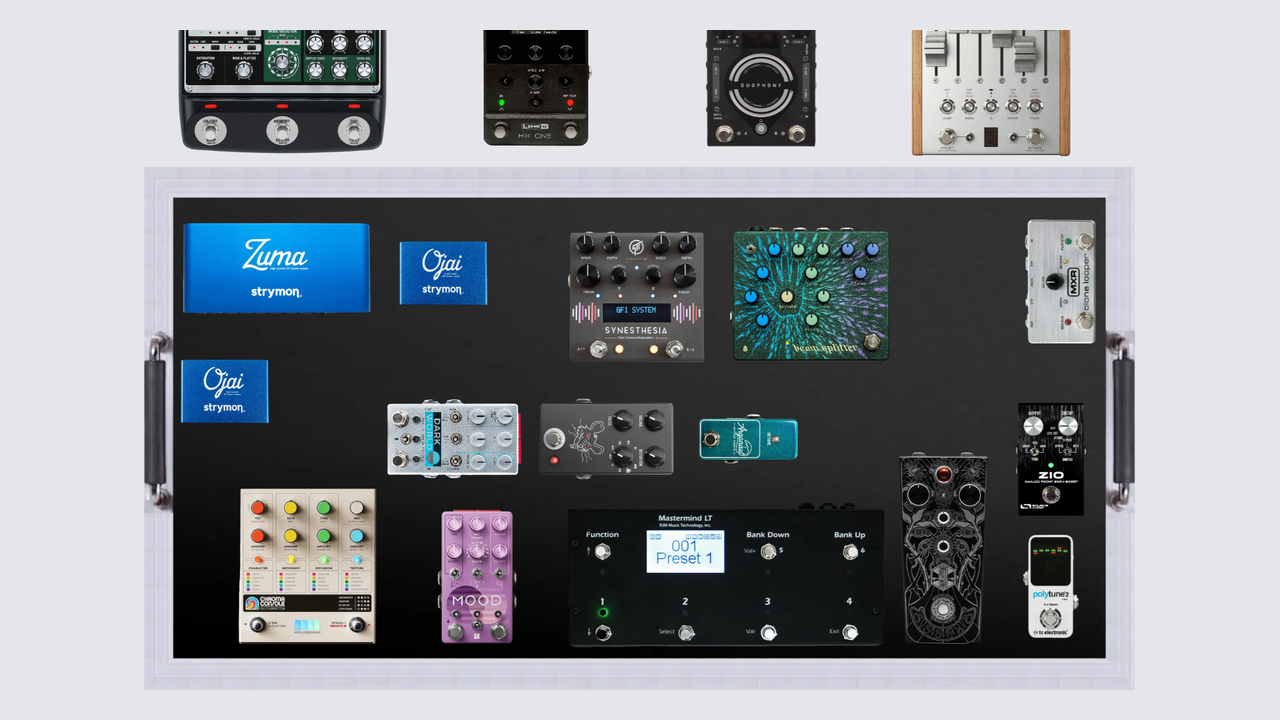
Task: Click the center Favorite footswitch on tape echo
Action: (x=281, y=130)
